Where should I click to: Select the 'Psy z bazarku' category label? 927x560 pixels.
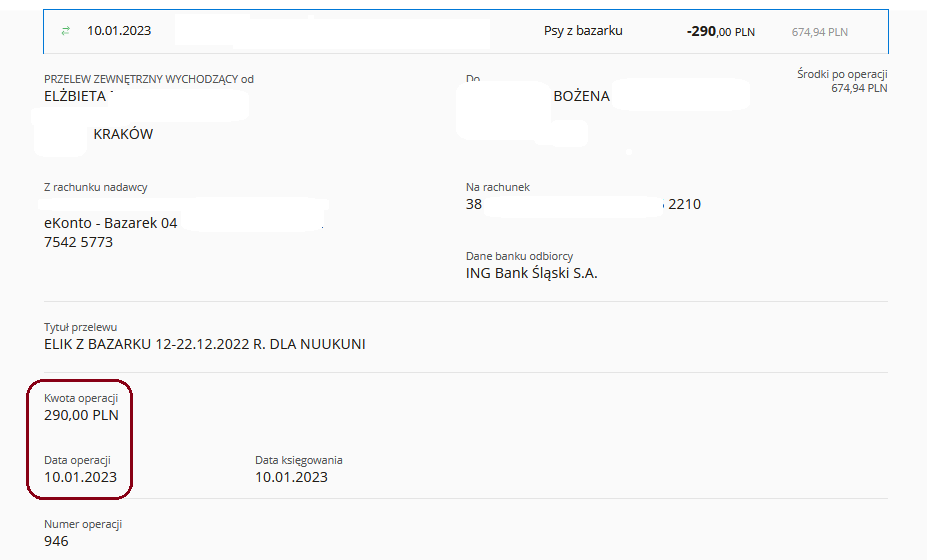(x=582, y=31)
